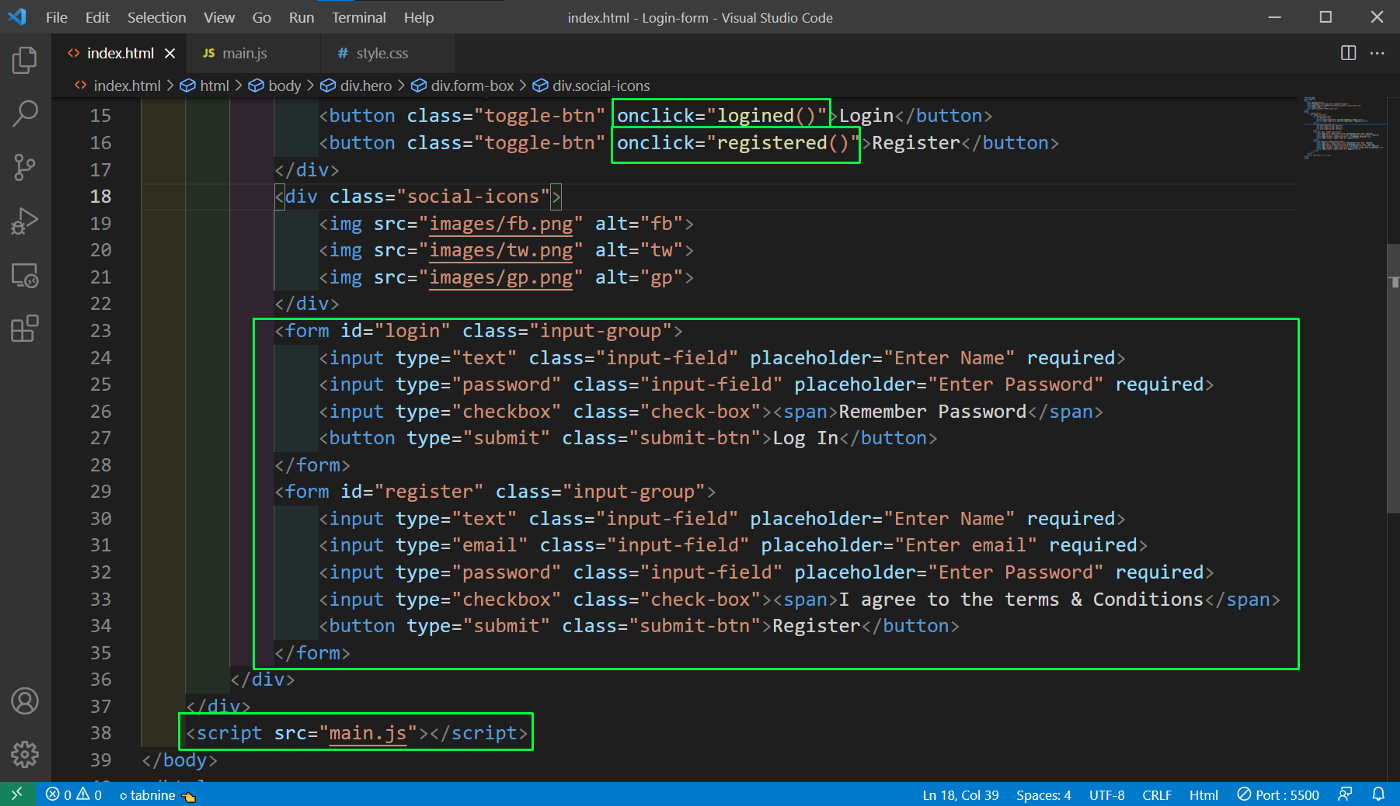Expand the body breadcrumb item
The height and width of the screenshot is (806, 1400).
tap(275, 86)
